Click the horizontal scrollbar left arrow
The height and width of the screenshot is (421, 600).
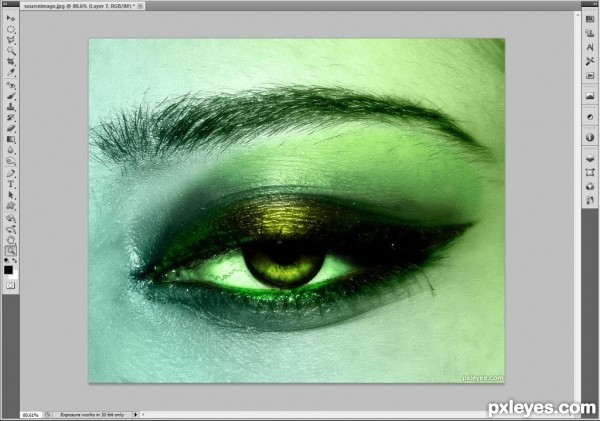(x=143, y=414)
